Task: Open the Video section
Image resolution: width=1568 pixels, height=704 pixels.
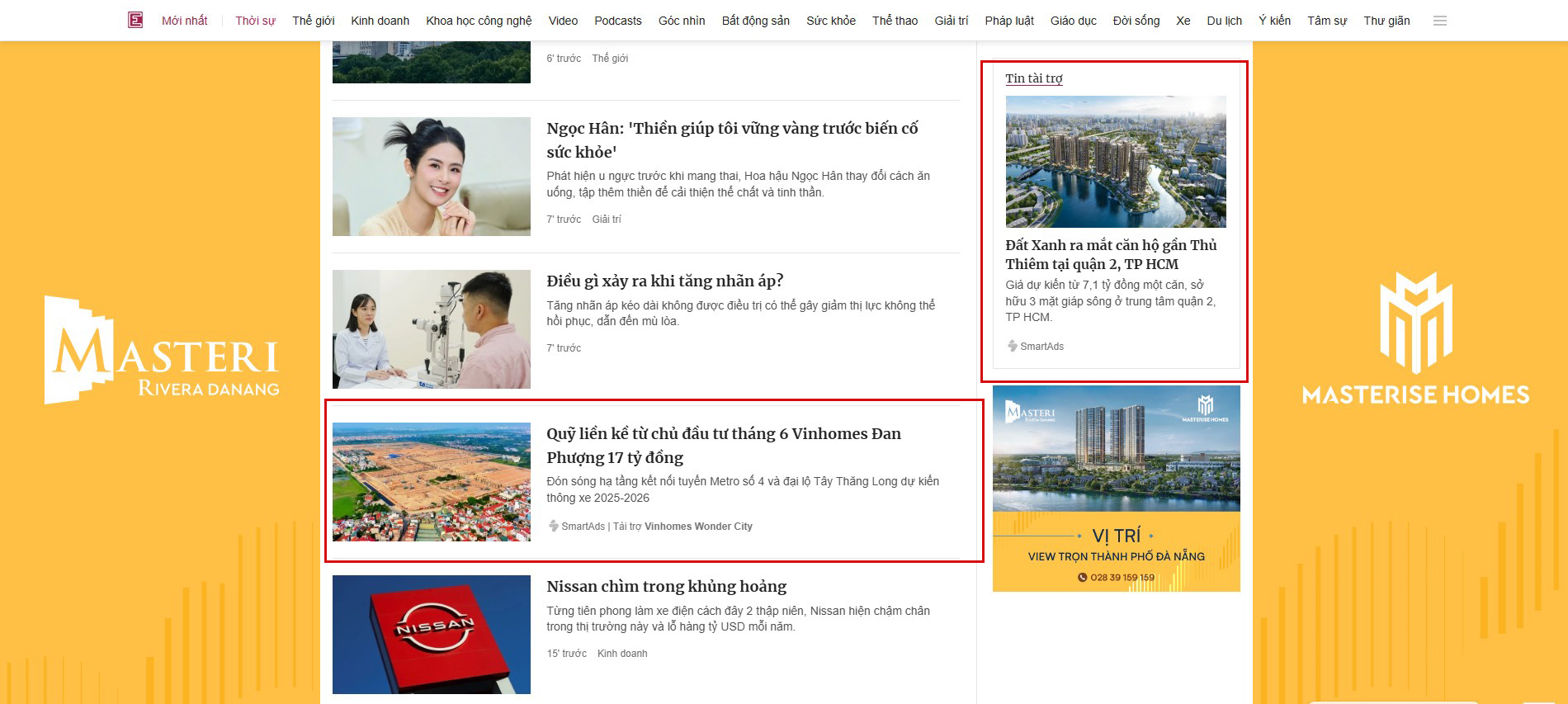Action: (x=563, y=21)
